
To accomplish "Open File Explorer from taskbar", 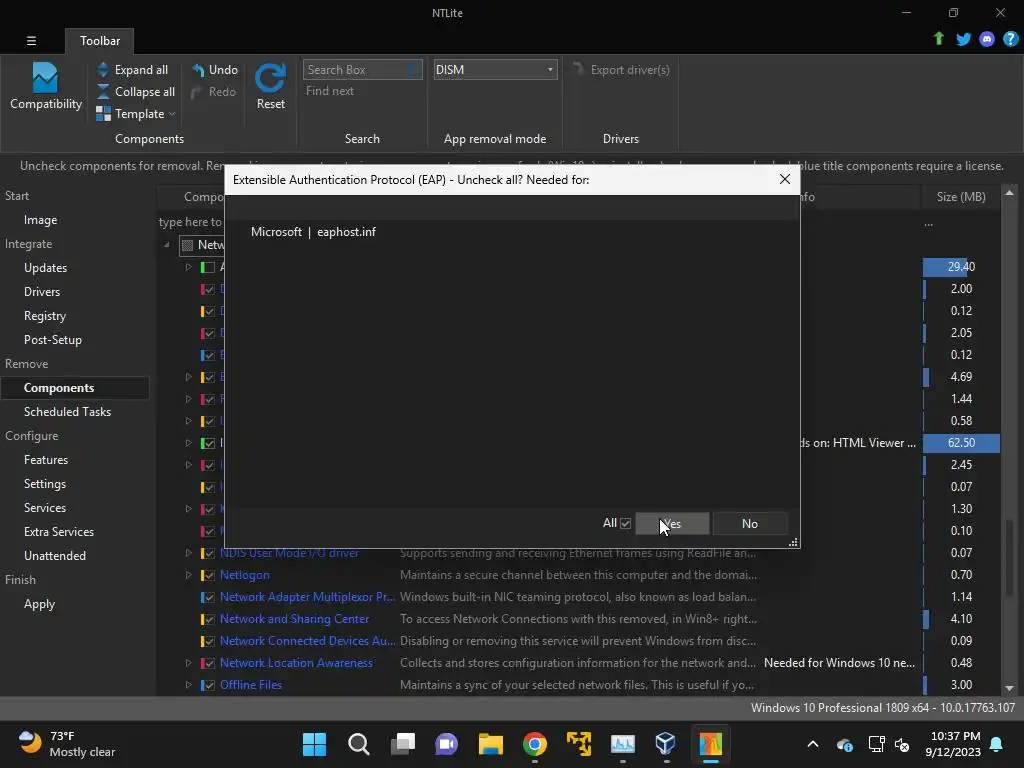I will (490, 744).
